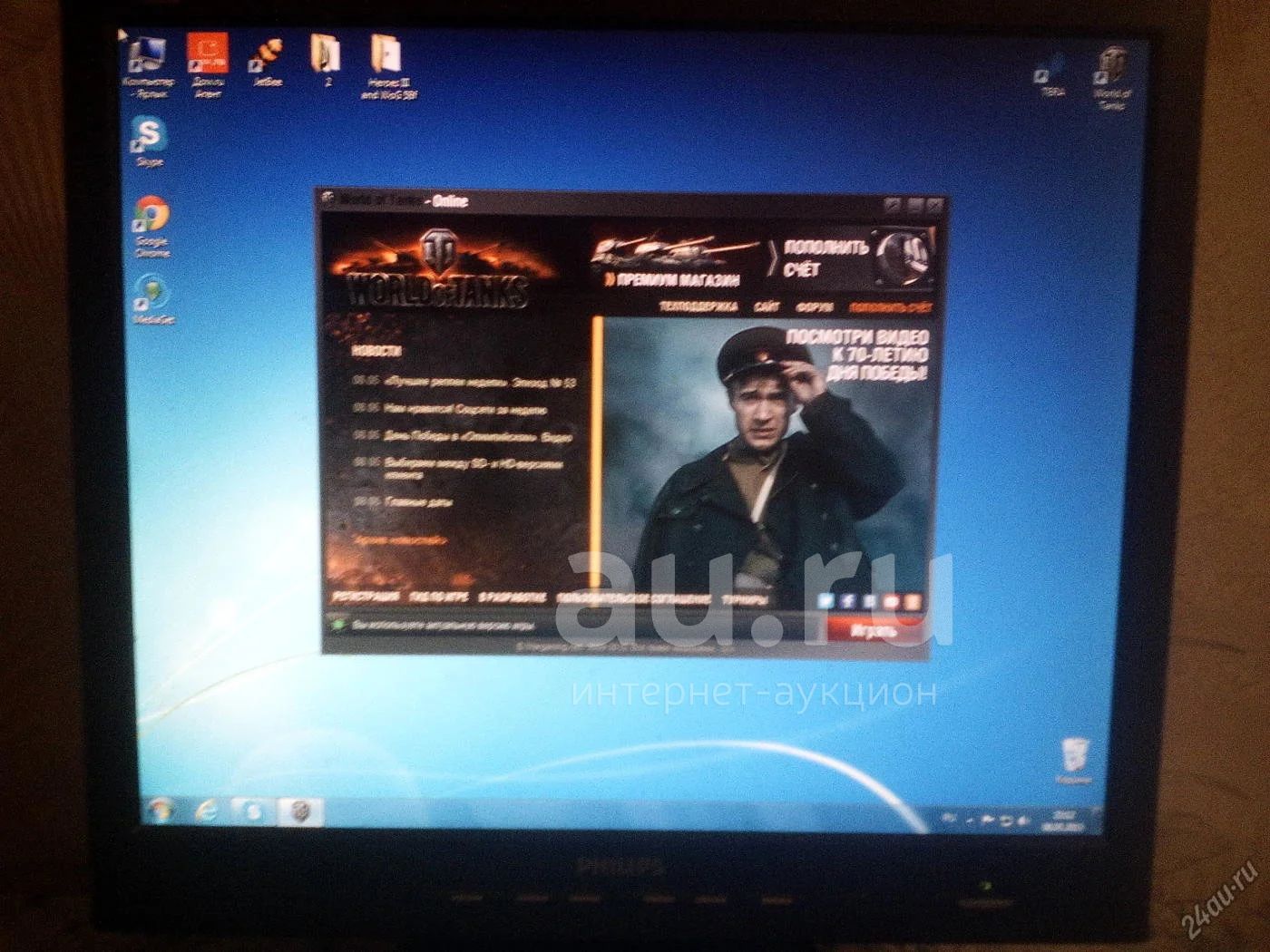Click the red Играть play button

click(x=875, y=630)
